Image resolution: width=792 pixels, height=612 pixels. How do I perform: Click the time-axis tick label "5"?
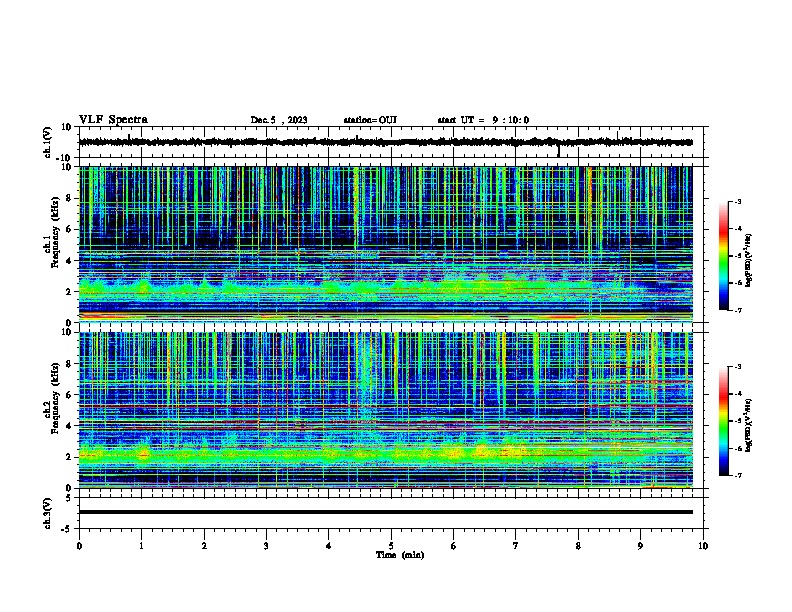coord(391,546)
